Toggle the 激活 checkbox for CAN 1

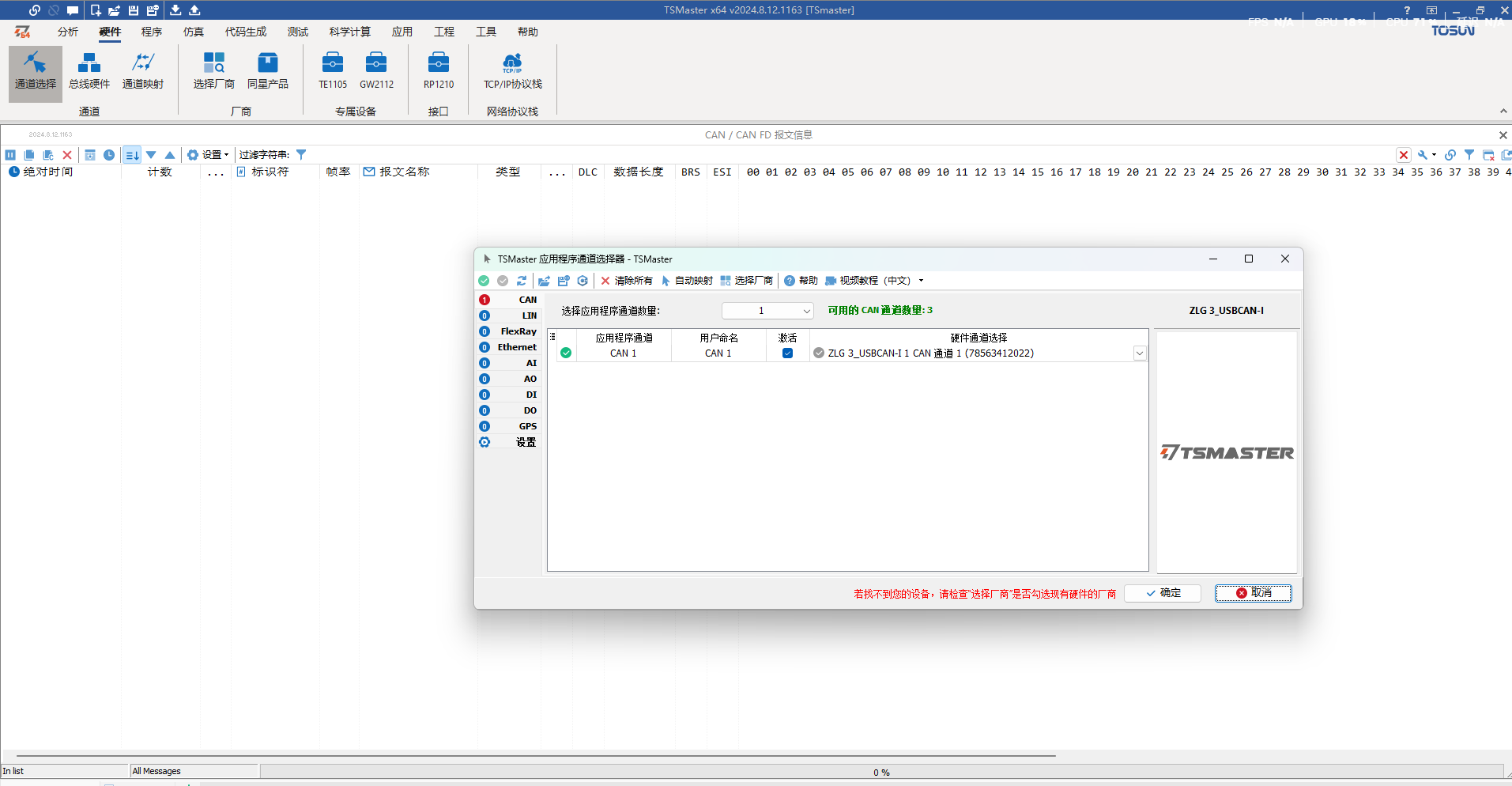point(787,353)
